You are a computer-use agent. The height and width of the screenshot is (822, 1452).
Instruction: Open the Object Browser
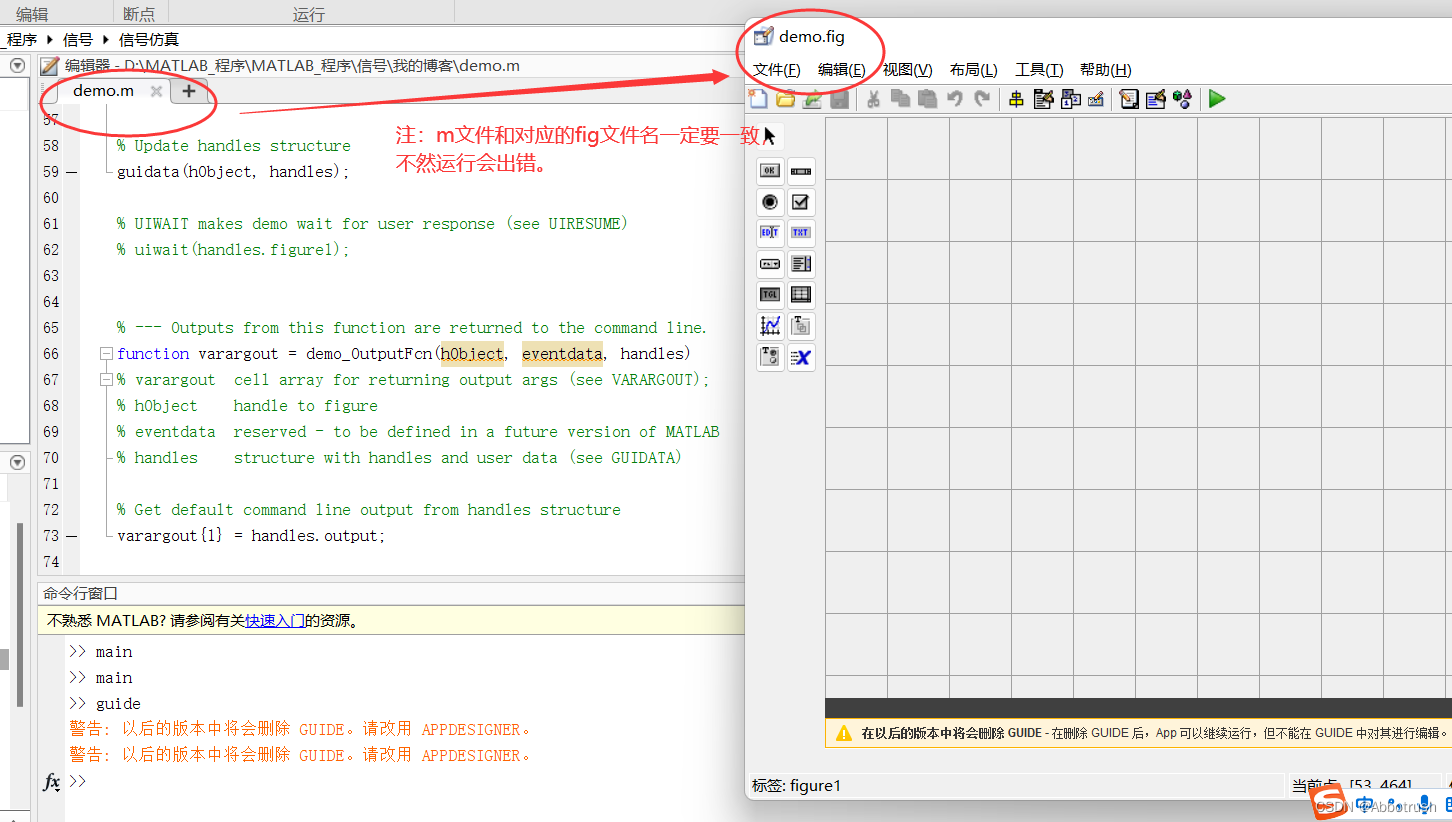[x=1183, y=98]
